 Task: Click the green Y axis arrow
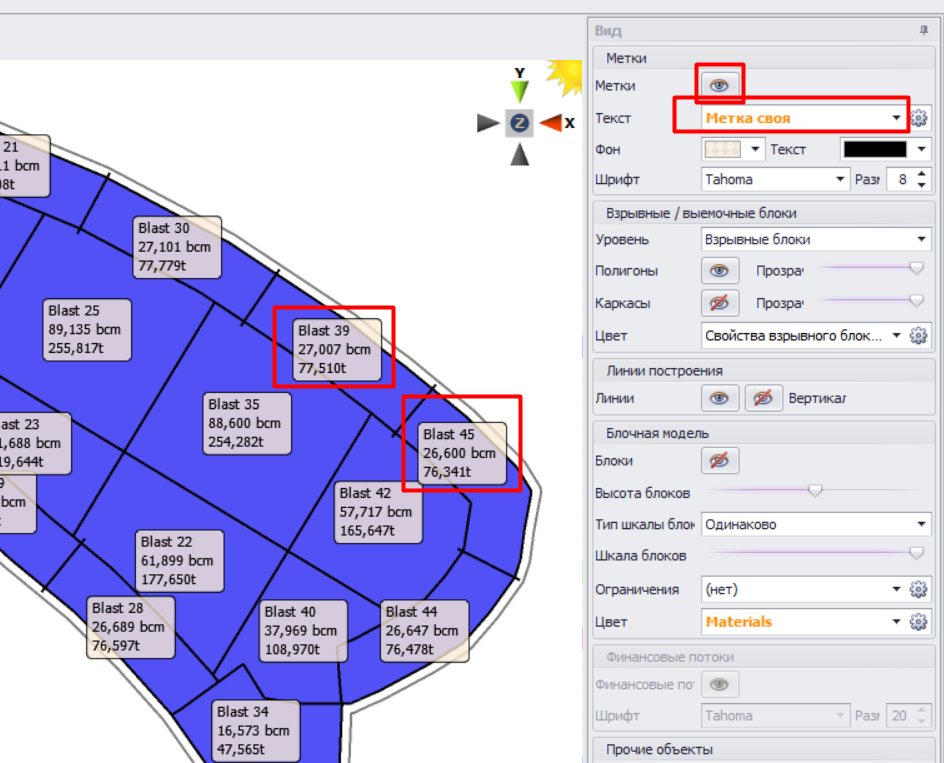tap(519, 90)
